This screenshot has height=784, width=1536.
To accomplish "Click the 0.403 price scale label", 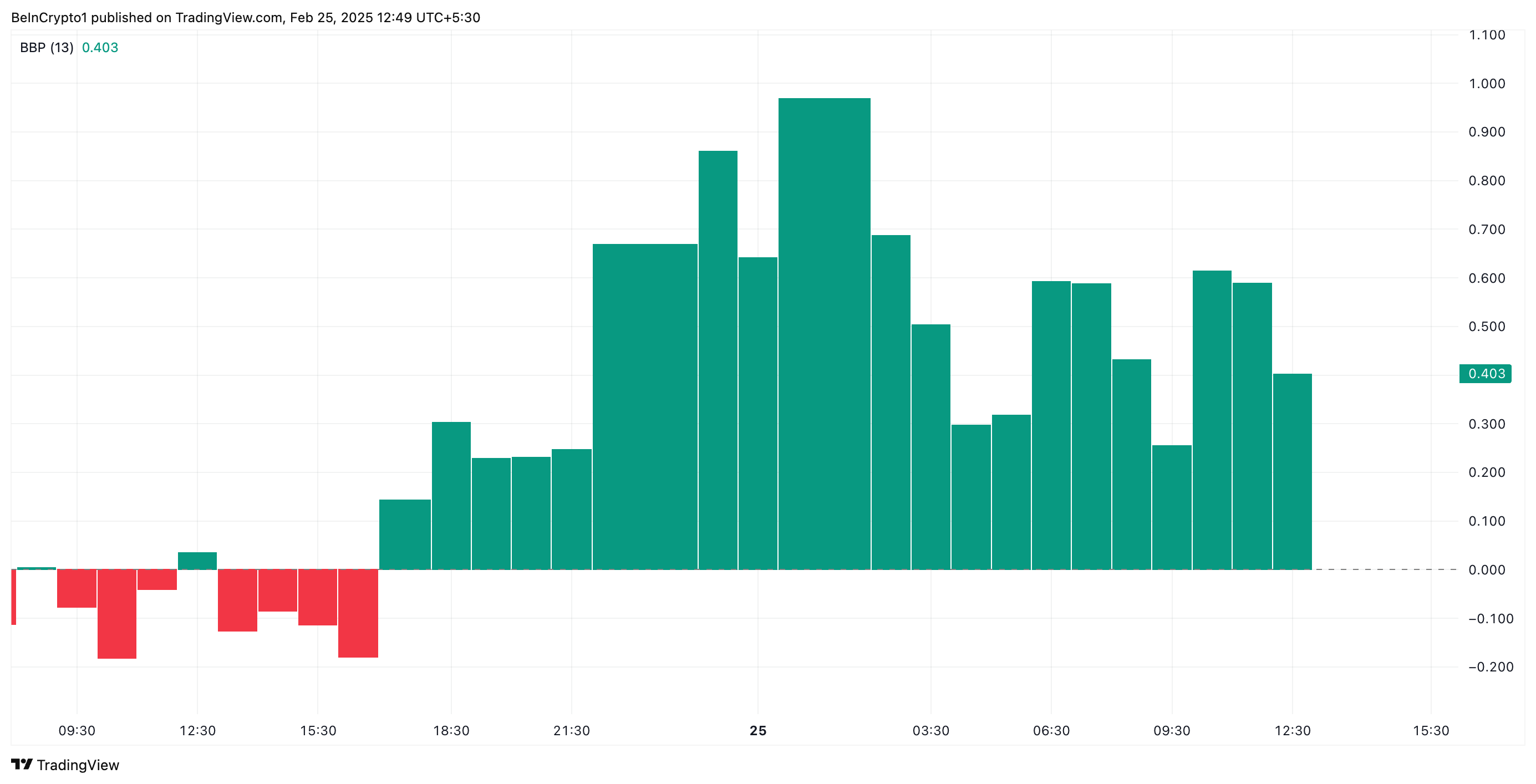I will point(1486,374).
